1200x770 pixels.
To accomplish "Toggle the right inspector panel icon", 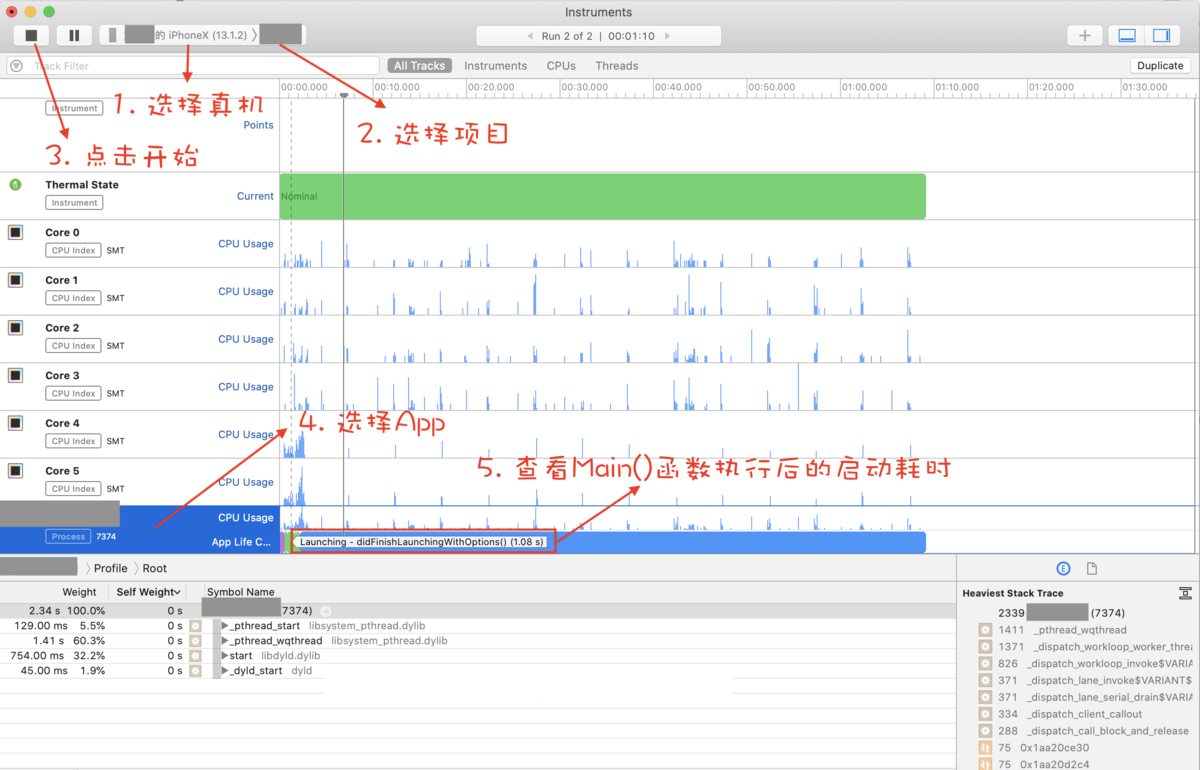I will click(1162, 35).
